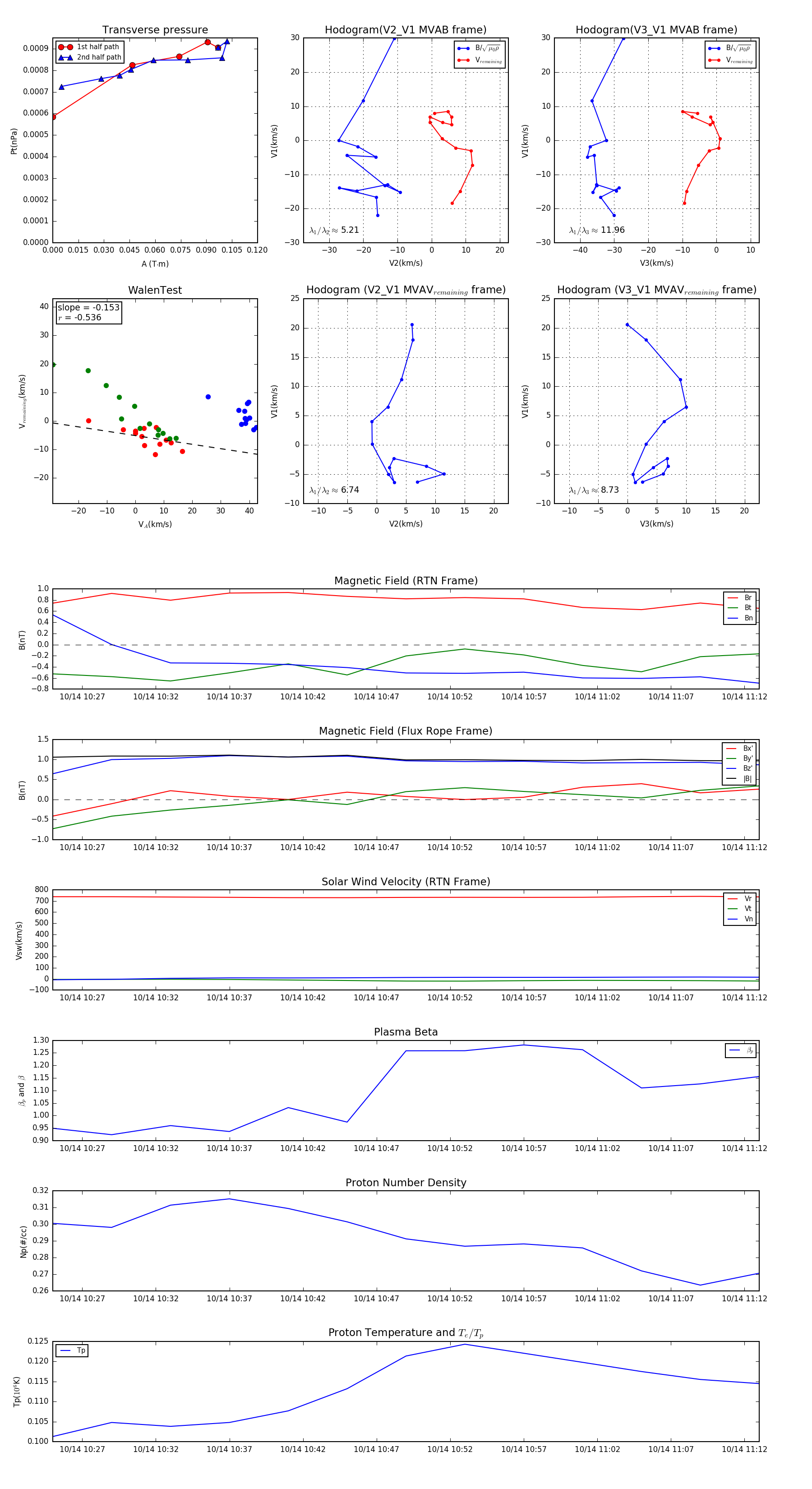Screen dimensions: 812x1489
Task: Click the 'Br' legend entry
Action: (x=740, y=598)
